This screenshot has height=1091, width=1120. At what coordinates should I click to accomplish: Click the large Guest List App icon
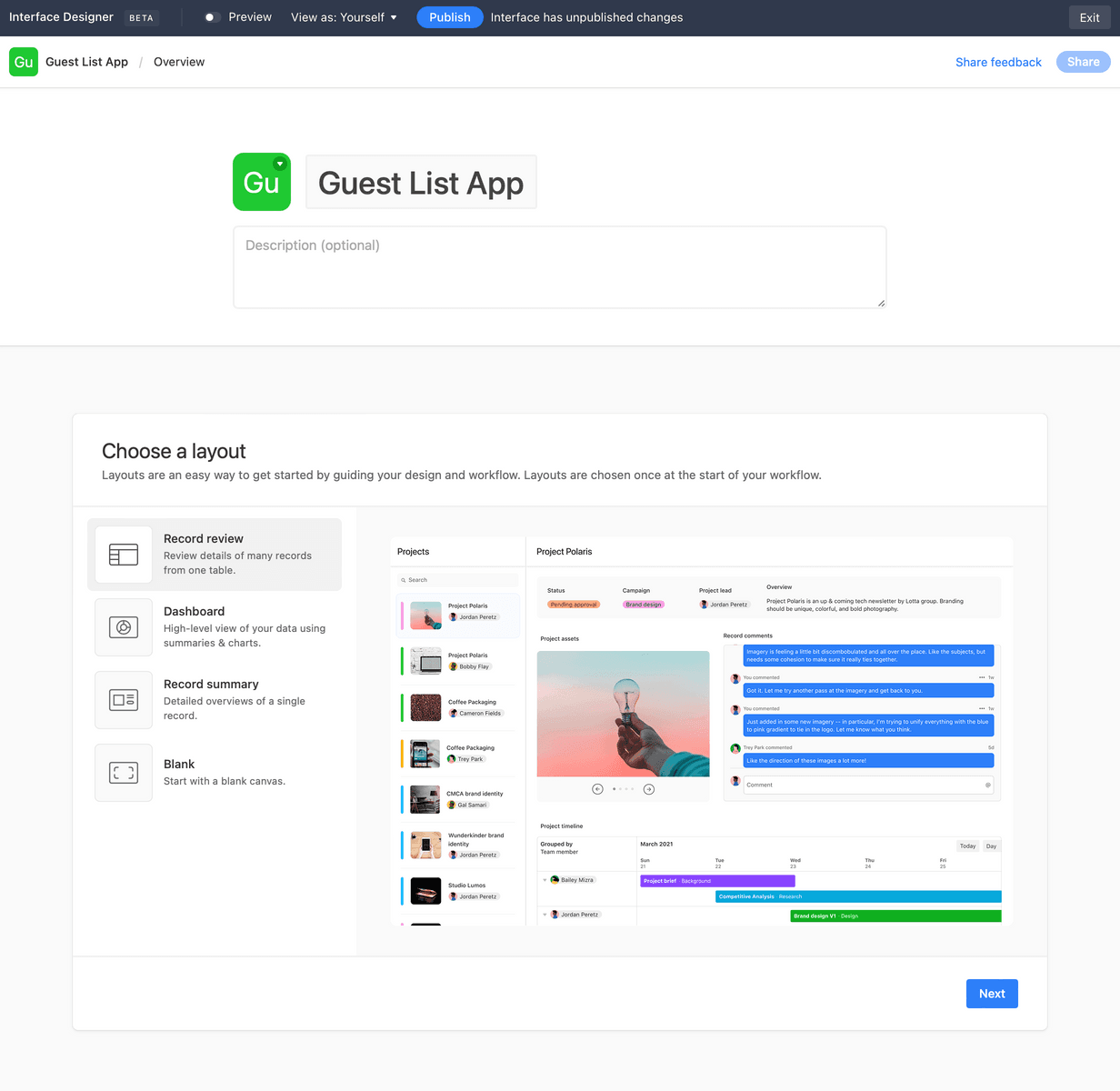click(x=261, y=182)
